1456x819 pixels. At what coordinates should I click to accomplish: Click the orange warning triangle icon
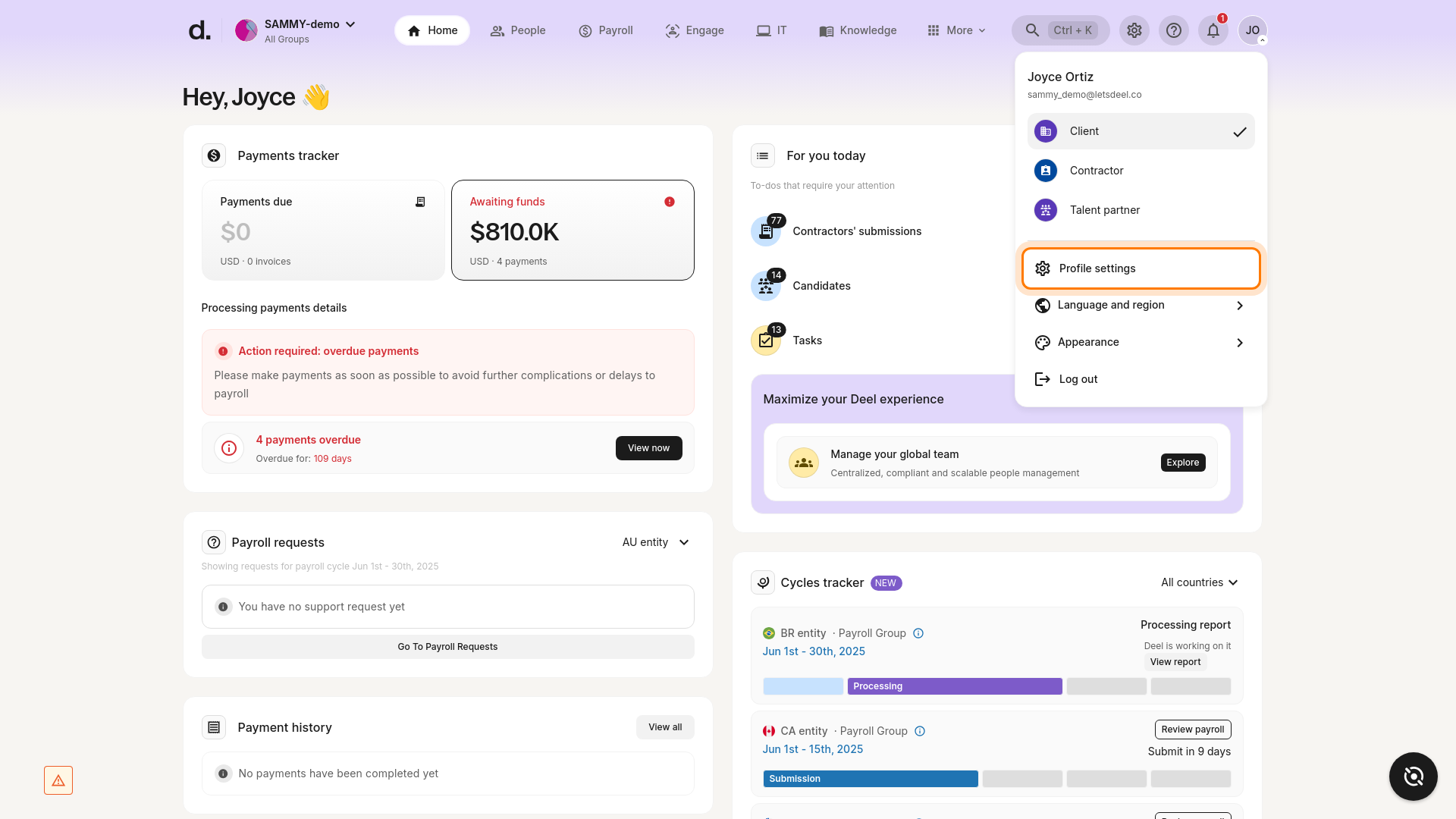(58, 780)
